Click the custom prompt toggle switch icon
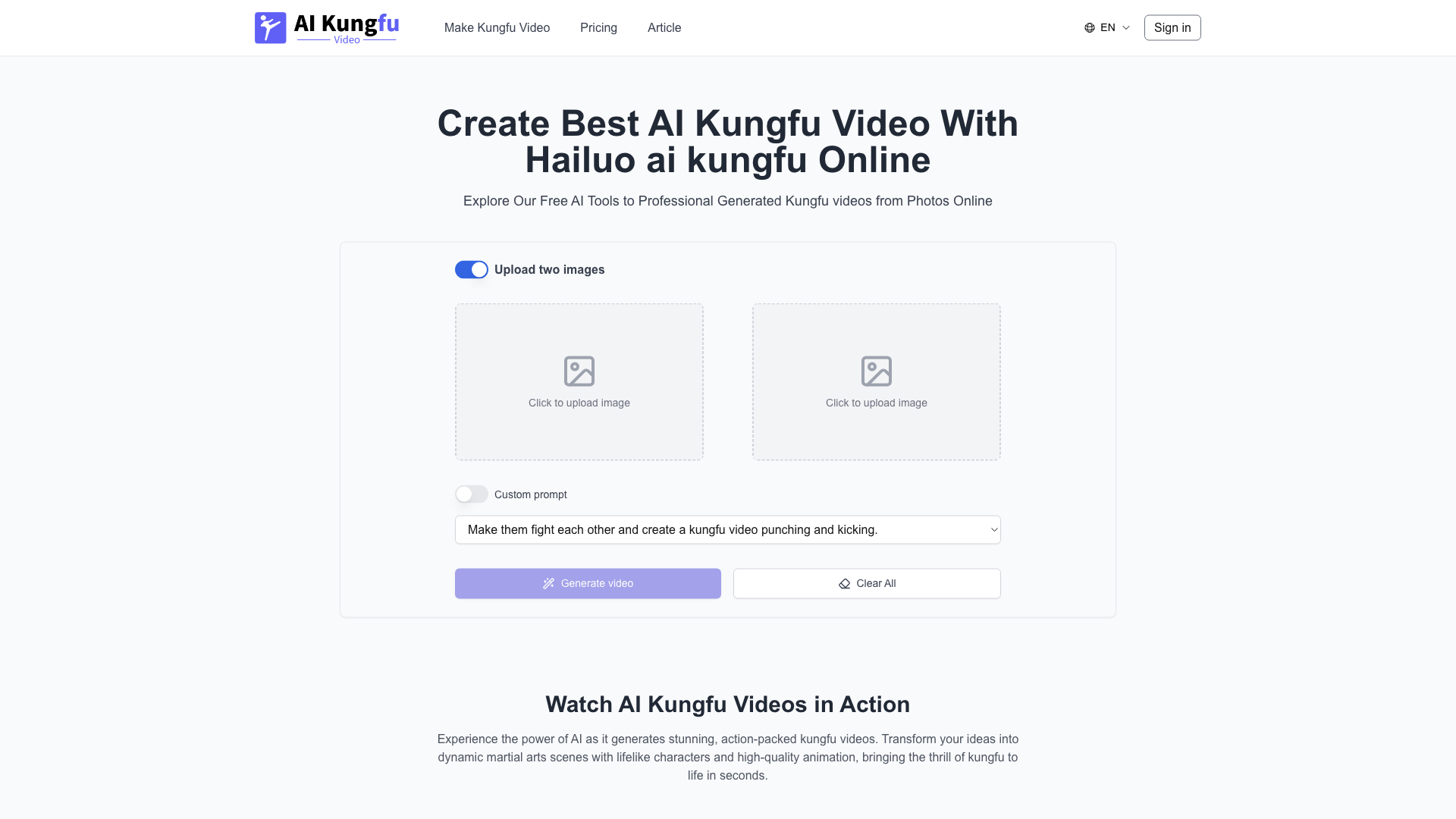Image resolution: width=1456 pixels, height=819 pixels. 471,494
